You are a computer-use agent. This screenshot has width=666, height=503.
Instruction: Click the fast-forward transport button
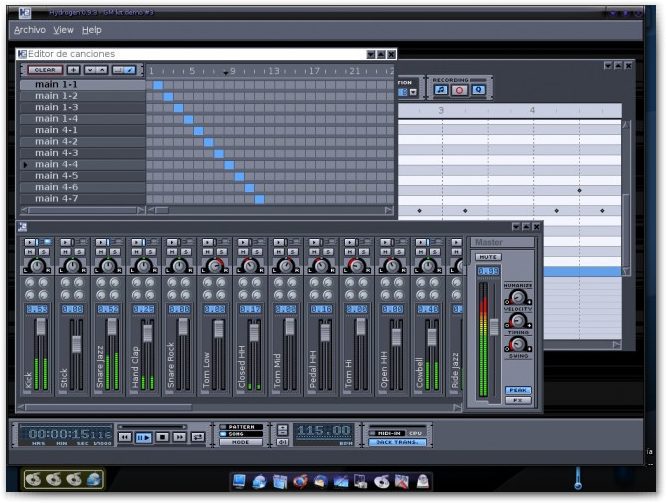point(179,437)
